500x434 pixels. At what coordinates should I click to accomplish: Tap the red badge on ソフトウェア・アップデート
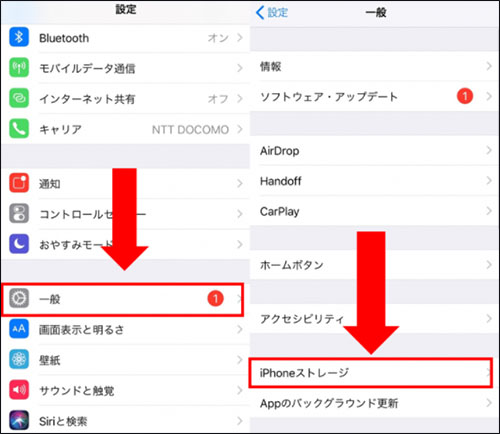pos(465,96)
